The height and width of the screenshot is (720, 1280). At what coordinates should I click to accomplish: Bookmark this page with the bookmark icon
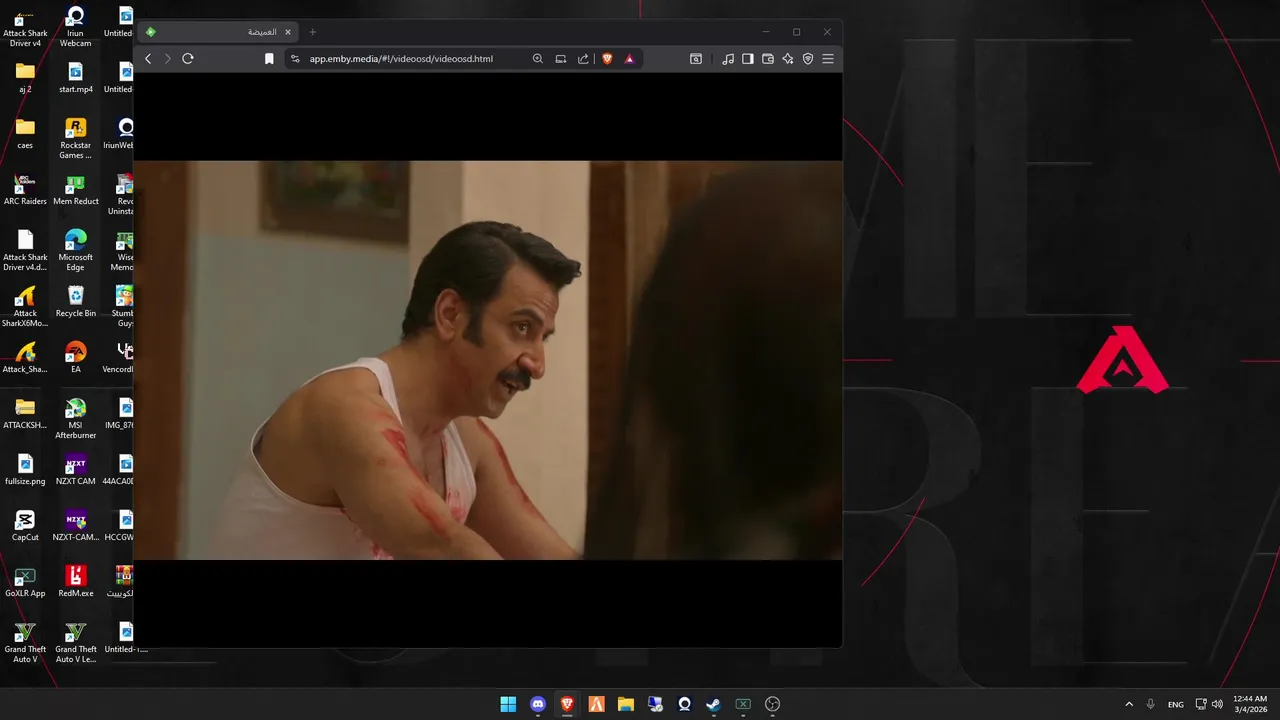pos(269,59)
